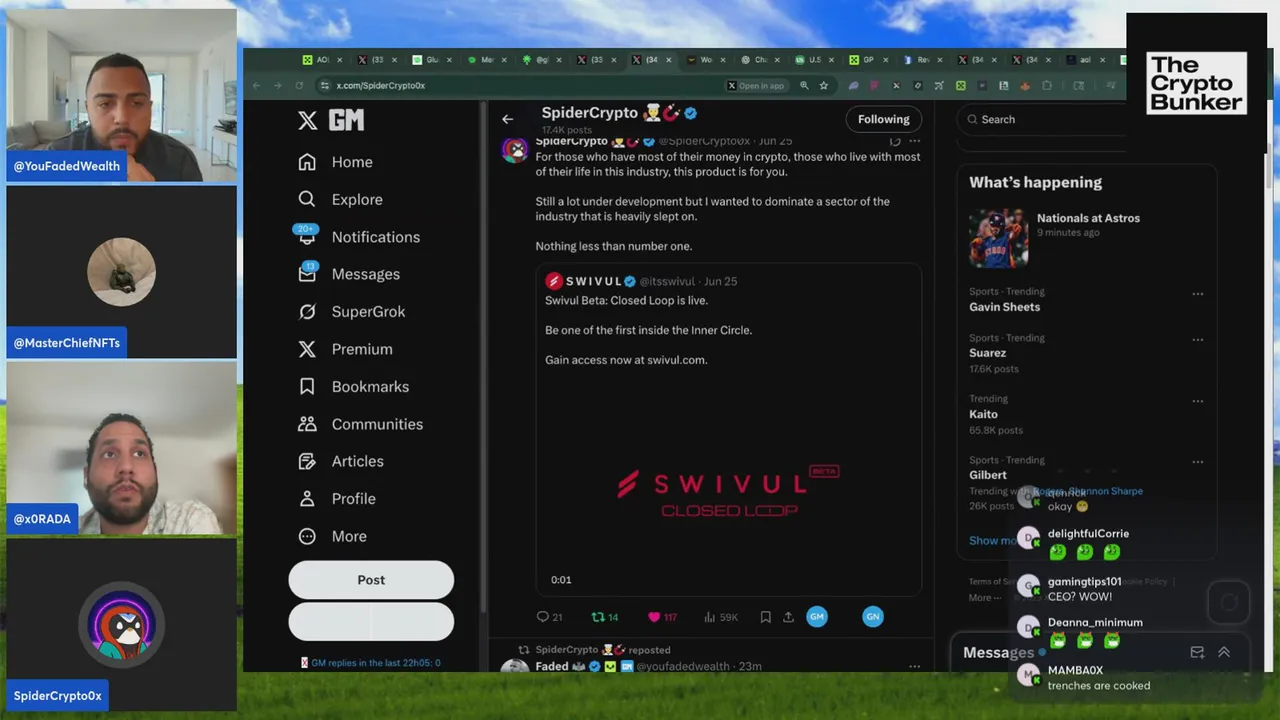This screenshot has width=1280, height=720.
Task: Switch to the U.S browser tab
Action: pos(814,60)
